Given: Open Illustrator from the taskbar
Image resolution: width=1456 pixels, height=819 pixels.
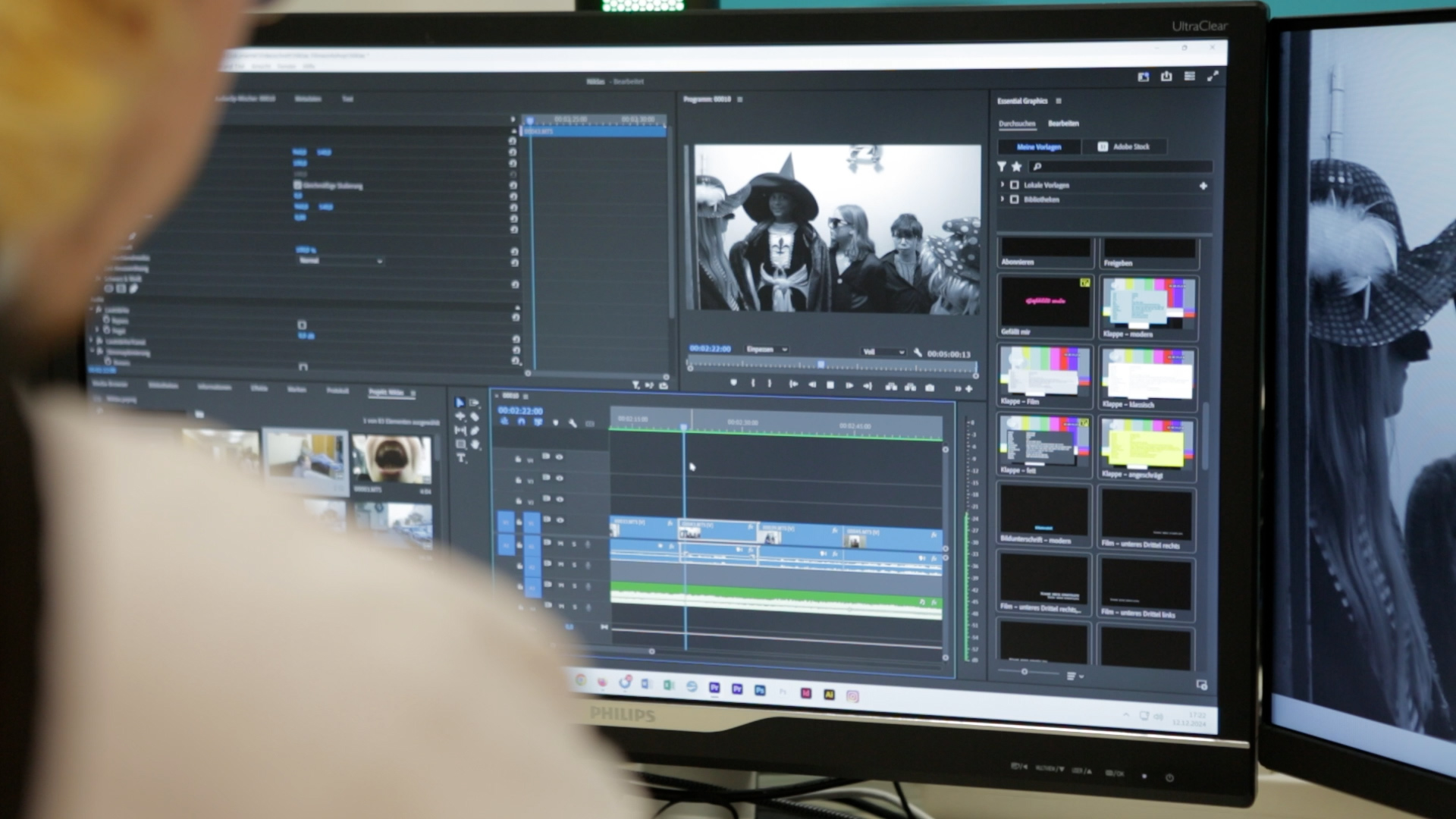Looking at the screenshot, I should point(829,694).
